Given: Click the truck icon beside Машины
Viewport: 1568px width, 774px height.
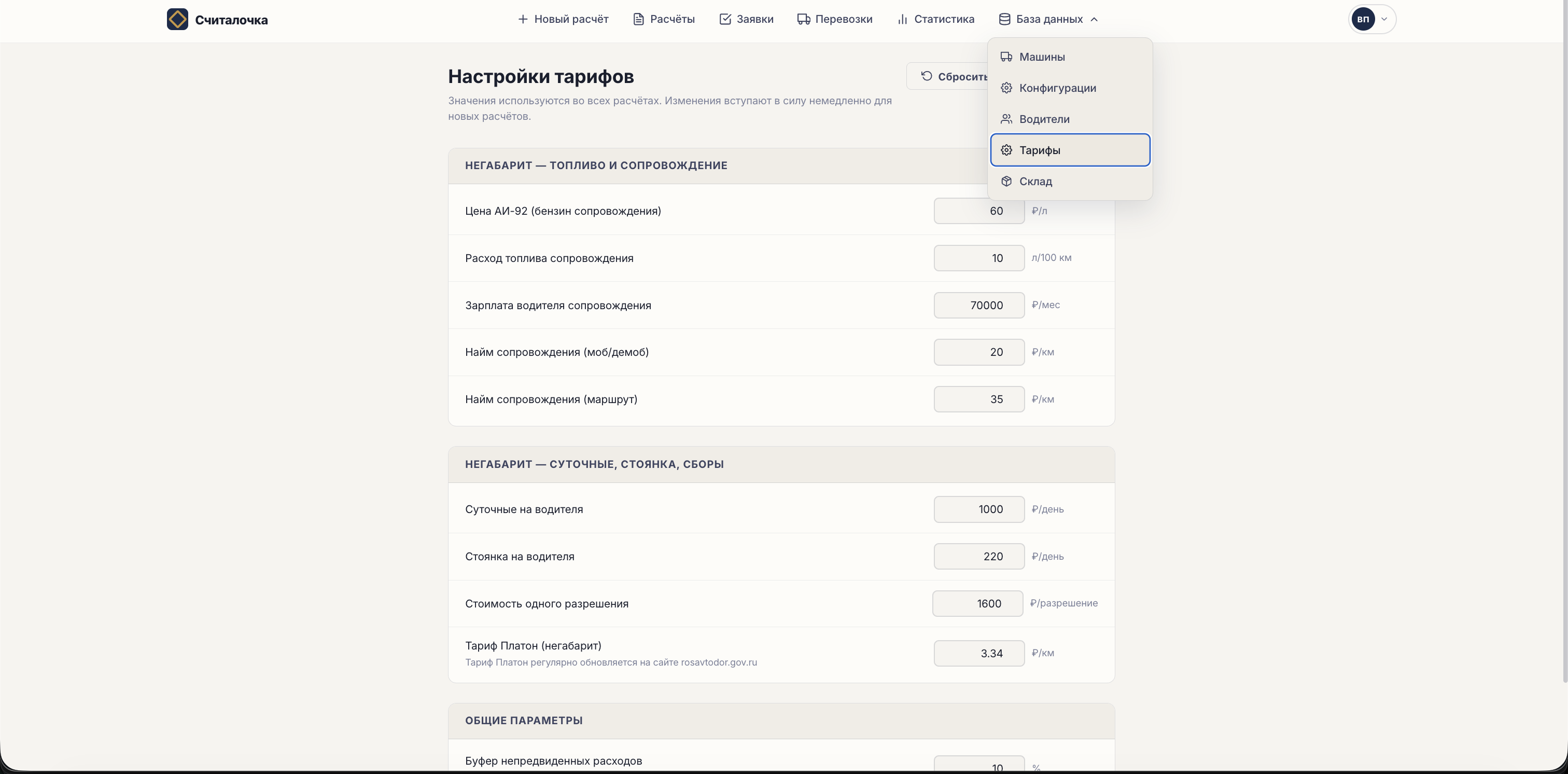Looking at the screenshot, I should (1006, 57).
